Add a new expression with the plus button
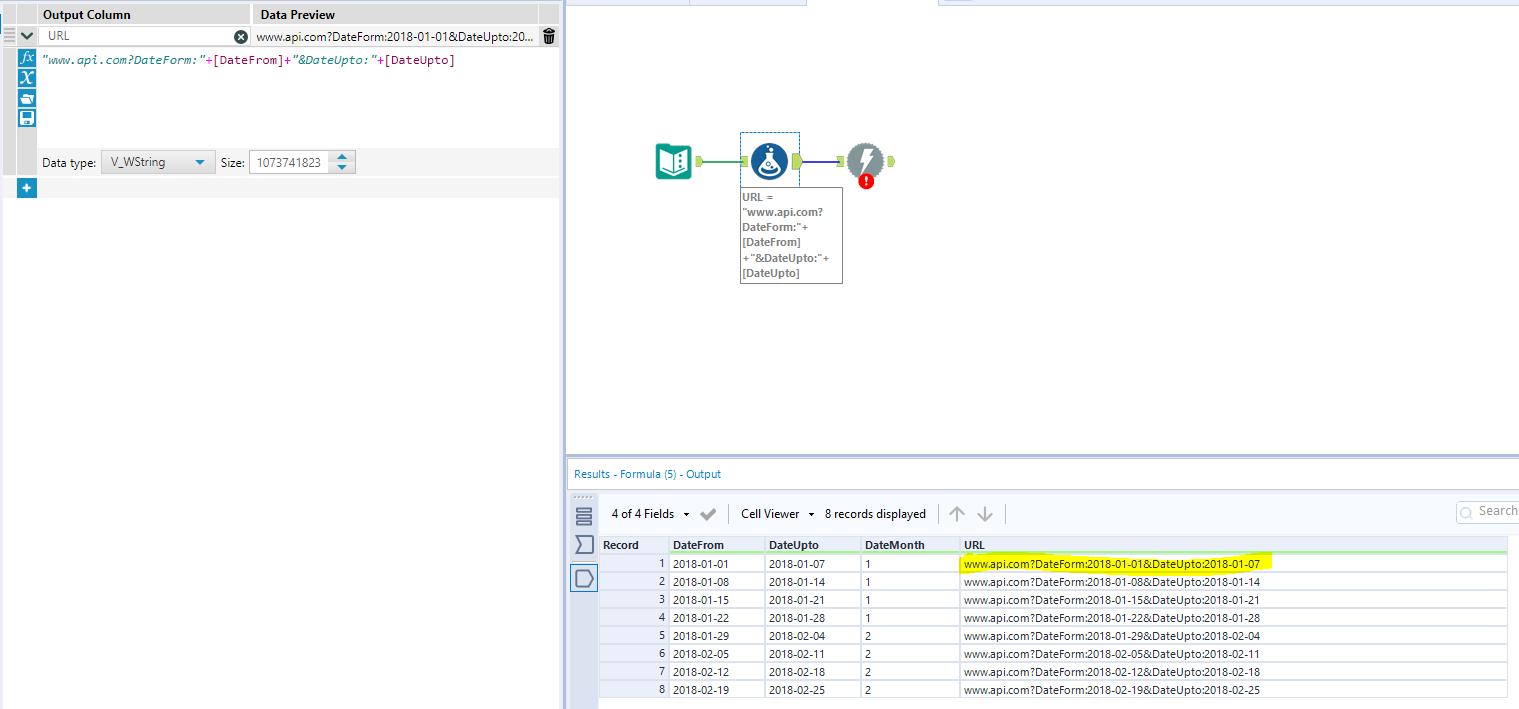 pyautogui.click(x=27, y=187)
